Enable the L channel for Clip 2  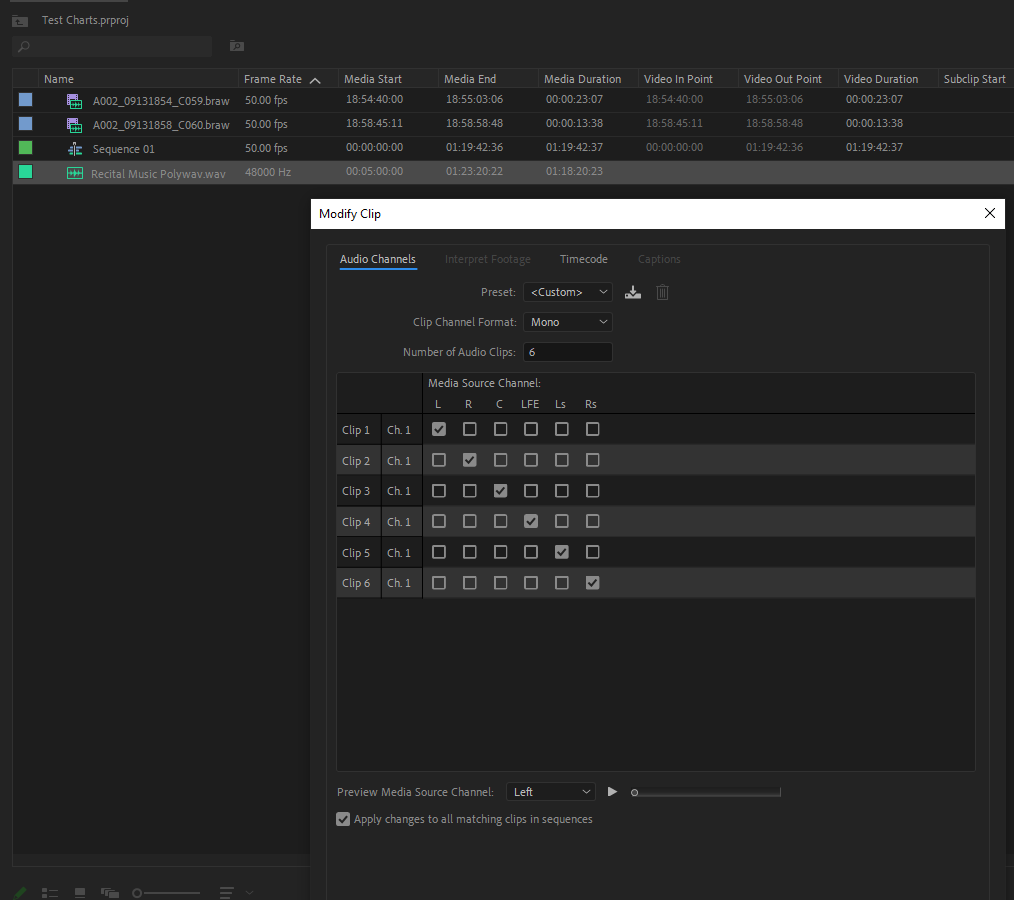click(x=439, y=459)
